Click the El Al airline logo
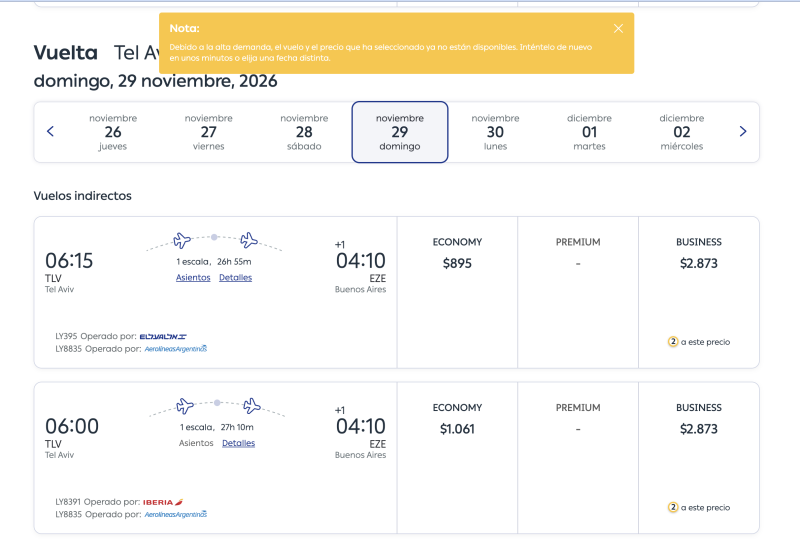This screenshot has height=543, width=800. coord(163,336)
